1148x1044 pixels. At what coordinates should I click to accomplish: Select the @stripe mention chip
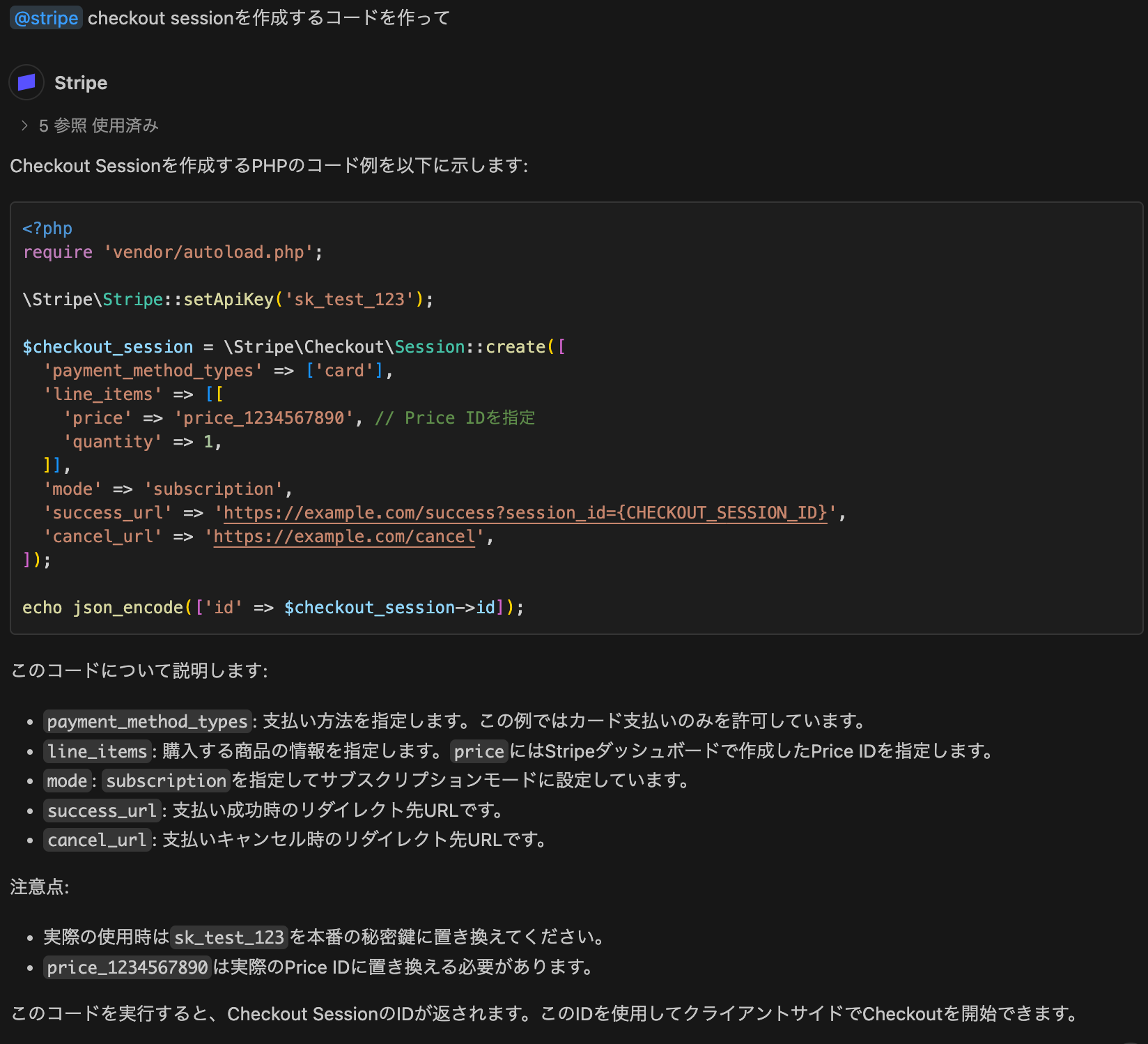(45, 17)
